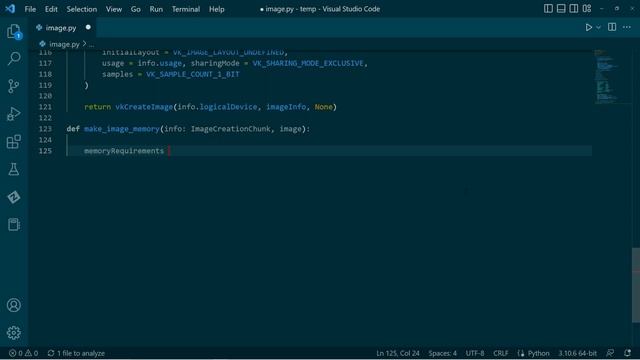Viewport: 640px width, 360px height.
Task: Click 'VK_SHARING_MODE_EXCLUSIVE' constant
Action: [x=308, y=63]
